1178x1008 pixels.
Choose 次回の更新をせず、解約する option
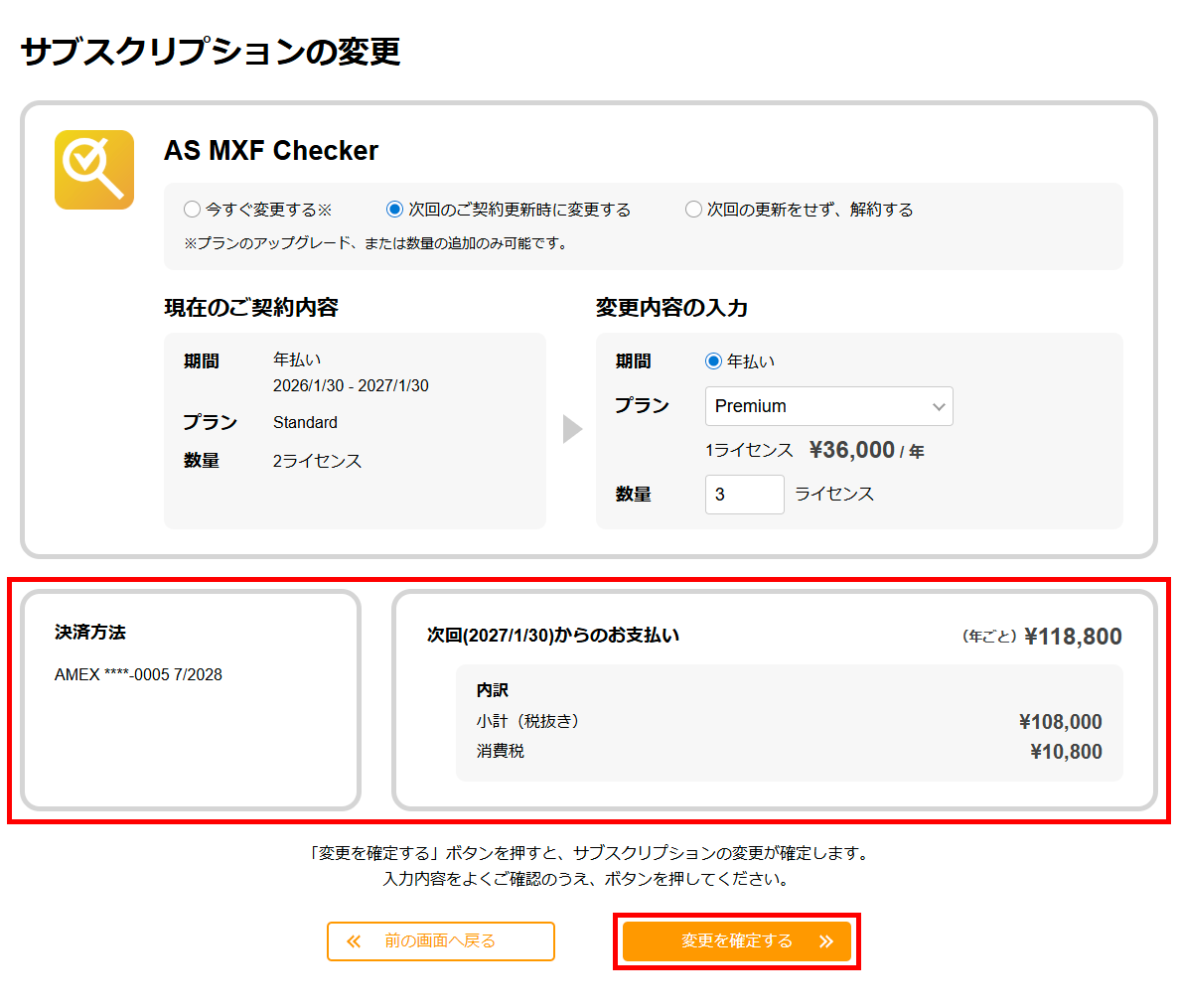[x=694, y=209]
